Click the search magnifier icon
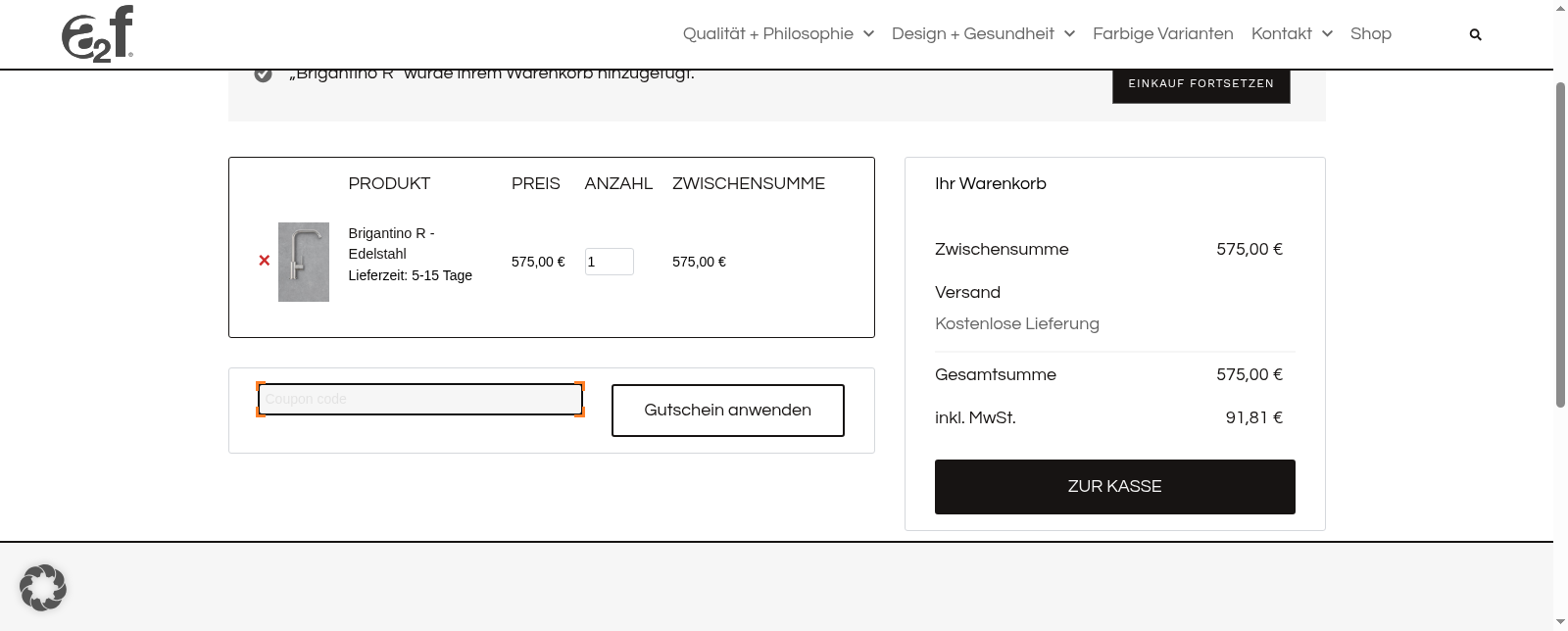 (x=1475, y=34)
